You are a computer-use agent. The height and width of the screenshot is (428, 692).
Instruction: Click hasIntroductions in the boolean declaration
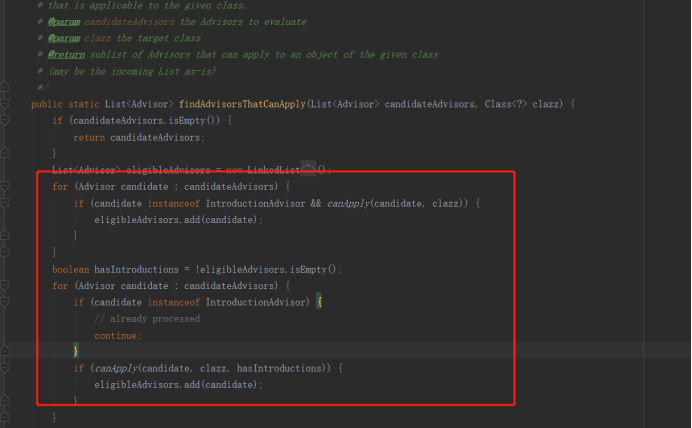(136, 270)
